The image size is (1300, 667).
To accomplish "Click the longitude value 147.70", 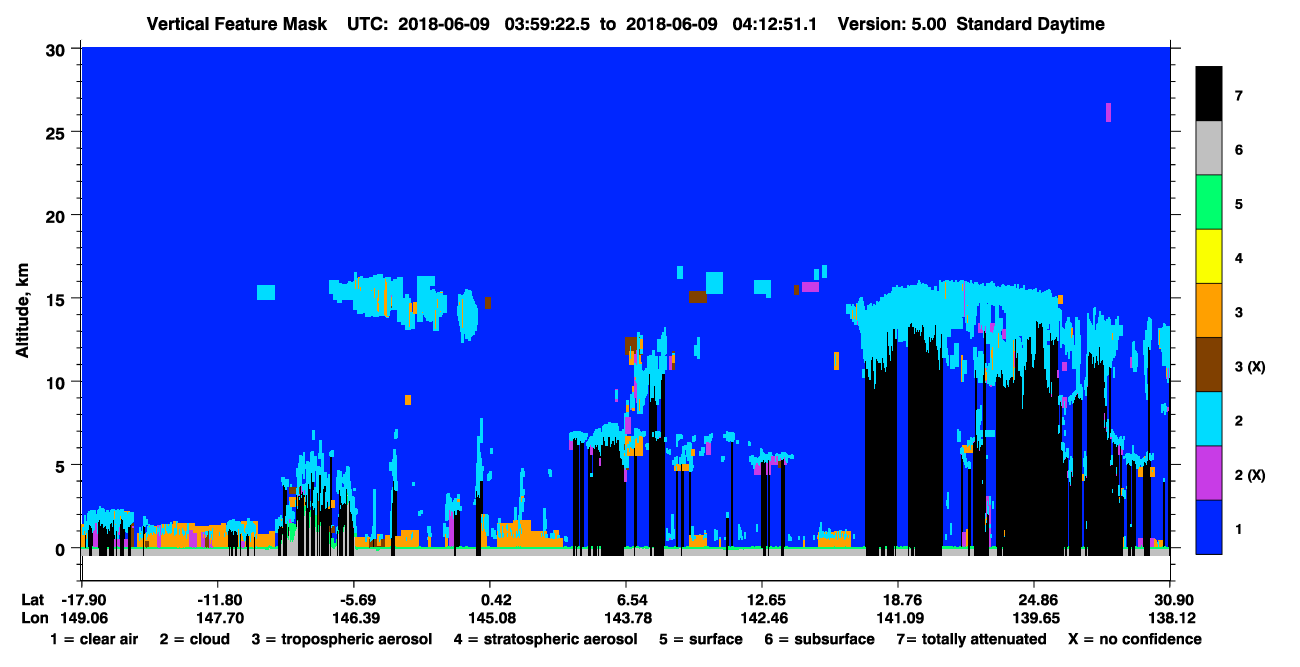I will [x=220, y=618].
